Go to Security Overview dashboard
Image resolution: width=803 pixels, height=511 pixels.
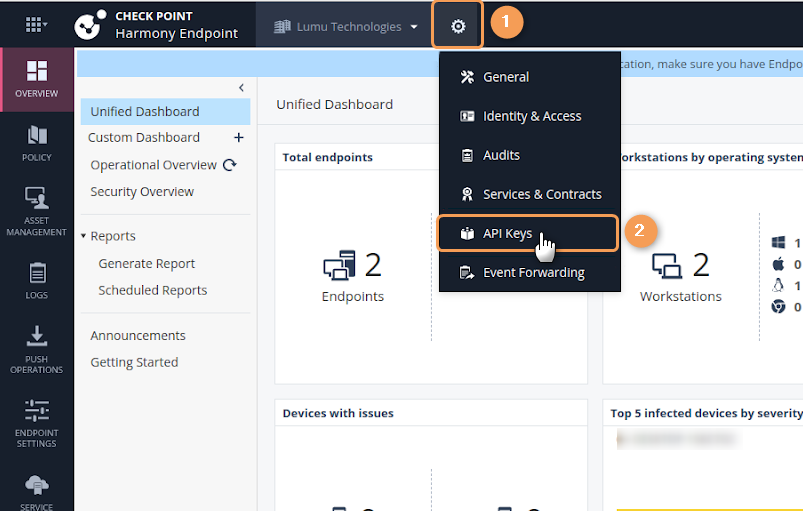[x=142, y=192]
